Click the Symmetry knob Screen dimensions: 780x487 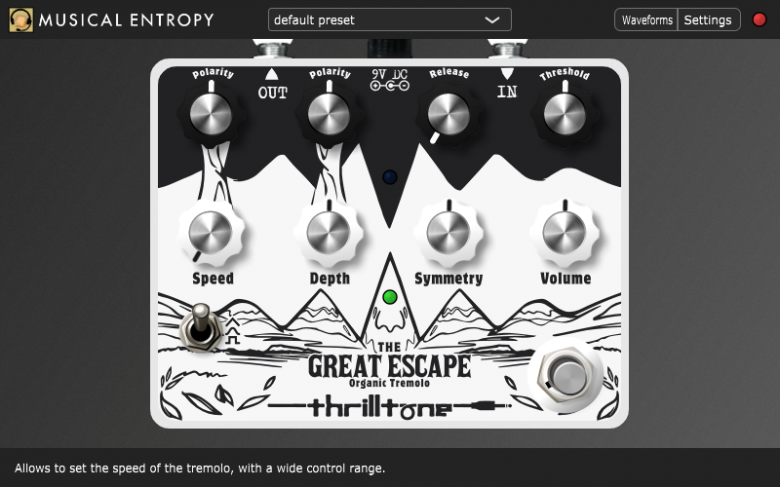pos(448,232)
